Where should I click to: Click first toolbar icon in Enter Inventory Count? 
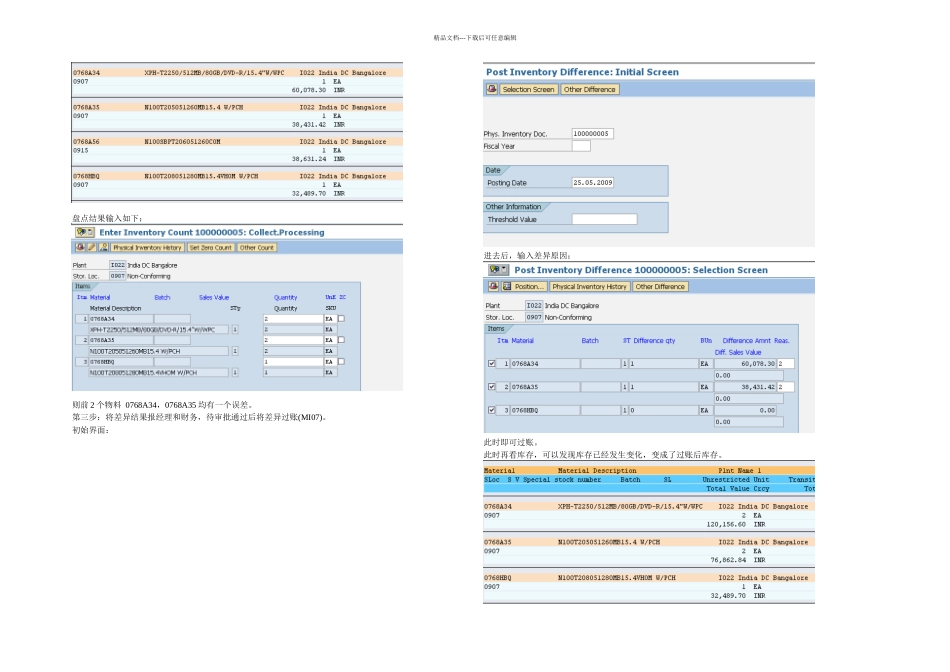(x=79, y=247)
